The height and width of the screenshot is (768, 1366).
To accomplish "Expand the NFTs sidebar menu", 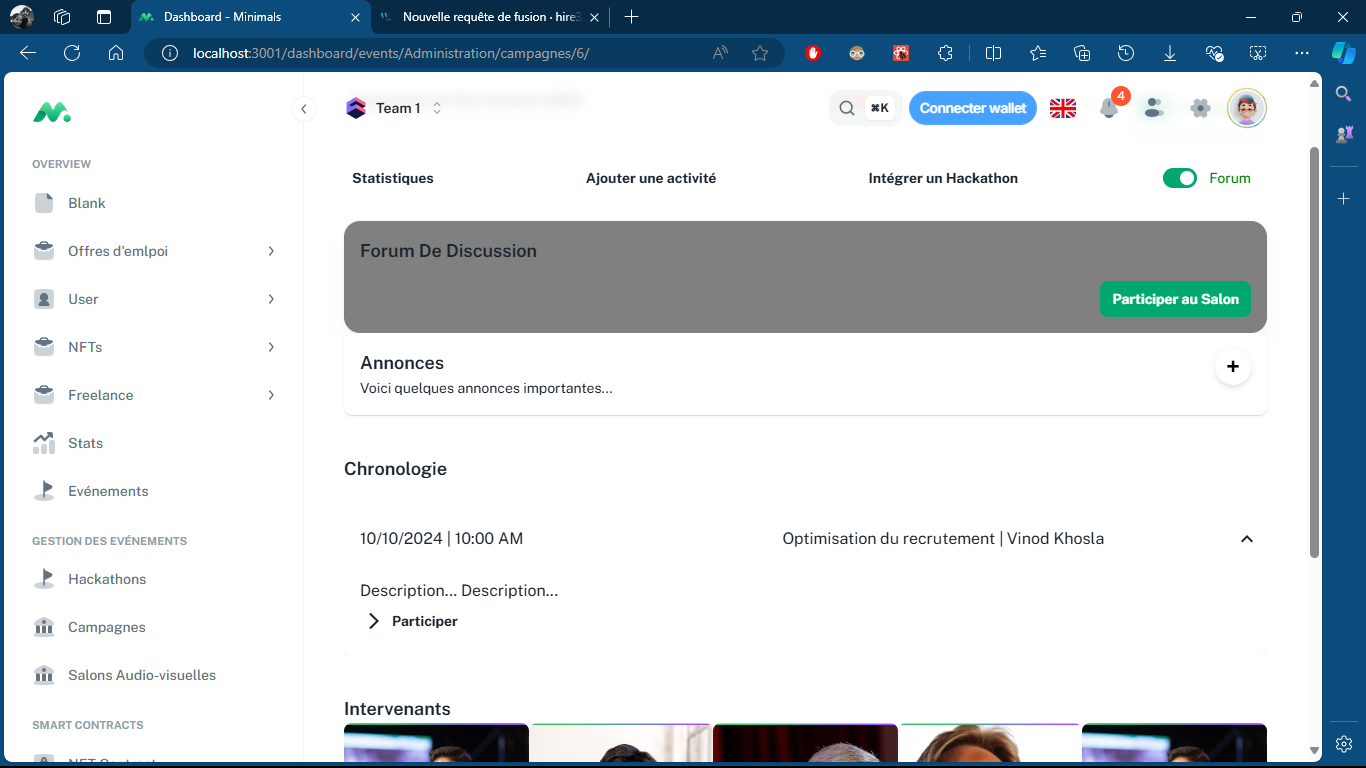I will point(155,347).
